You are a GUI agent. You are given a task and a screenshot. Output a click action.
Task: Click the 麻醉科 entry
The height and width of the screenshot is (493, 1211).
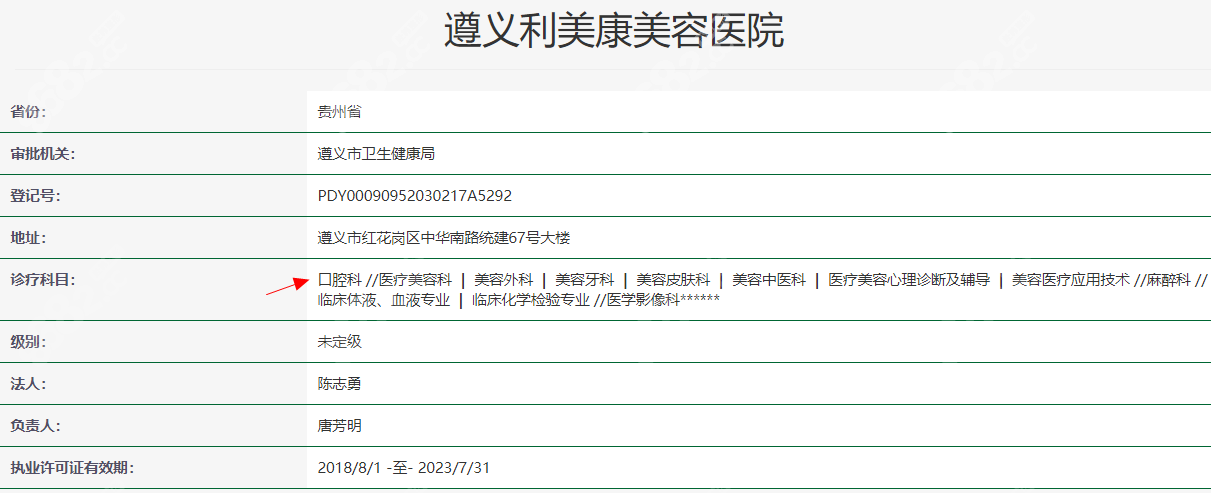point(1168,280)
